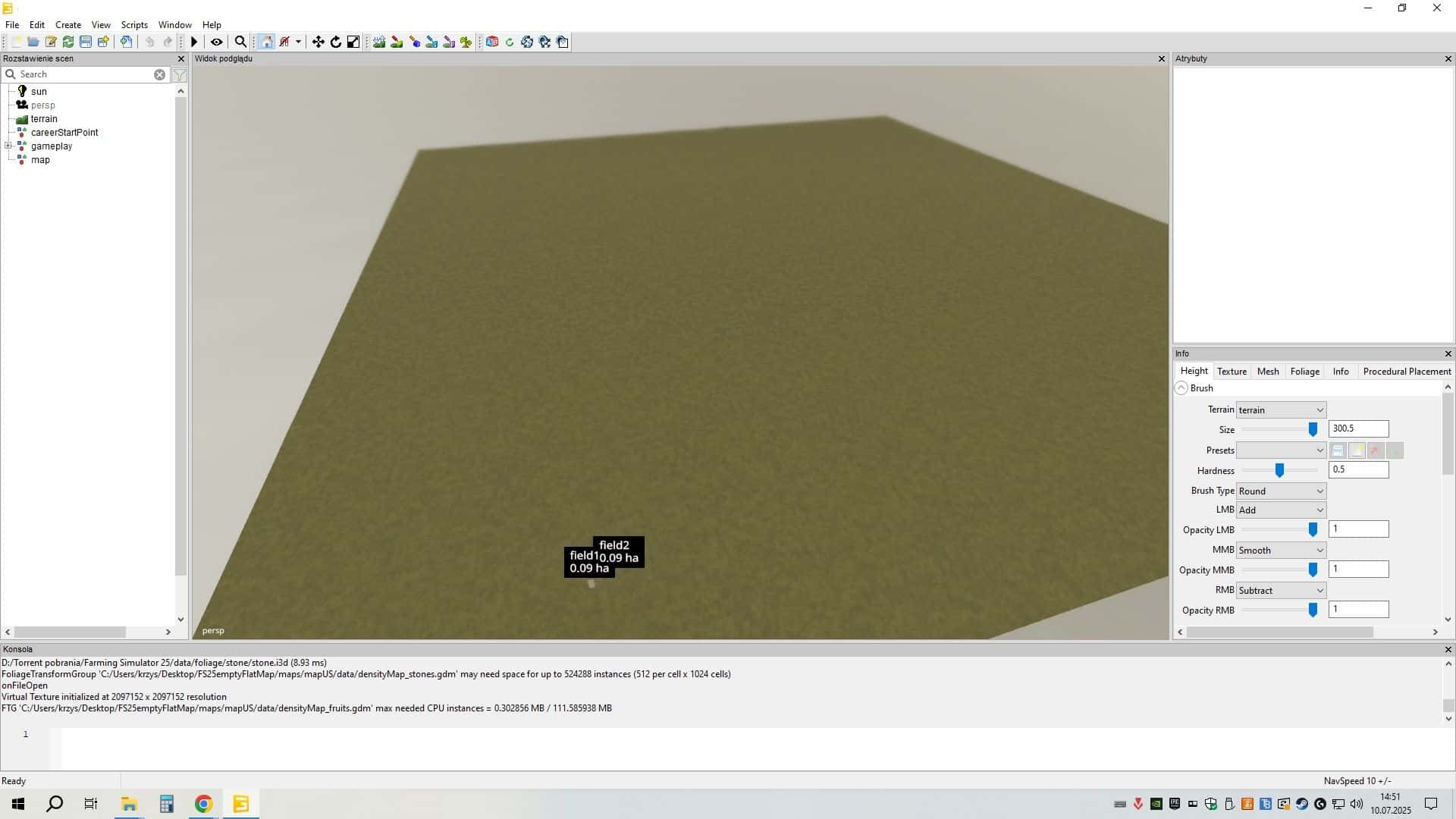Click the magnifier search icon in toolbar
The image size is (1456, 819).
[240, 42]
